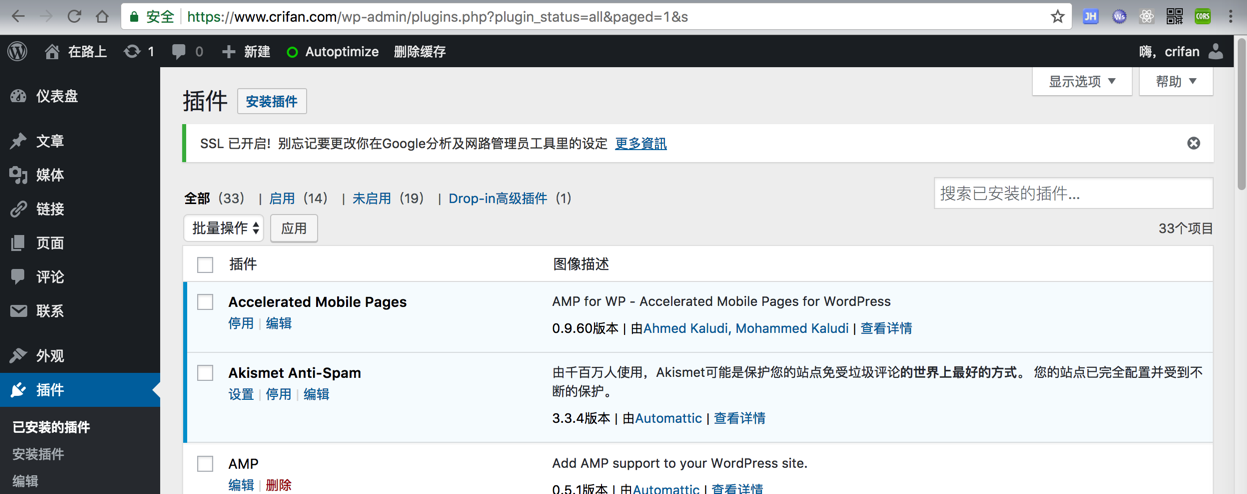Dismiss the SSL notice with the X icon

[1193, 143]
